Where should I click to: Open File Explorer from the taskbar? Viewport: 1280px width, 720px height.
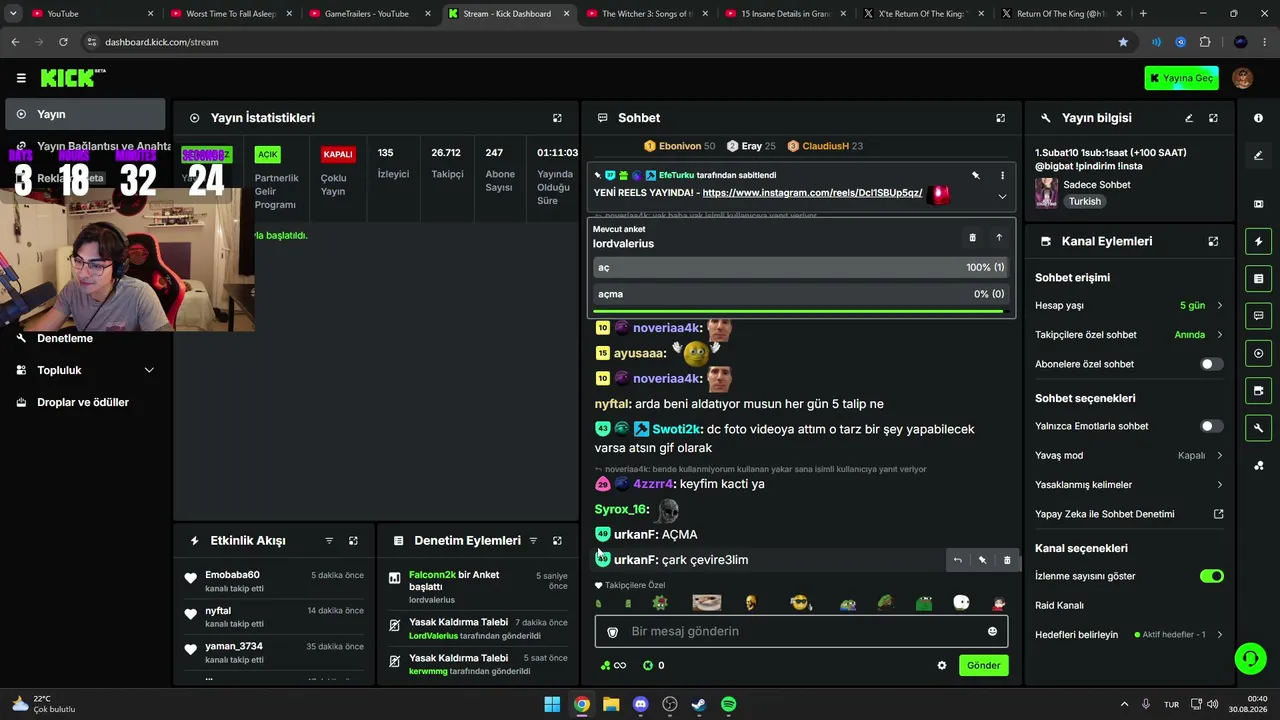click(611, 704)
